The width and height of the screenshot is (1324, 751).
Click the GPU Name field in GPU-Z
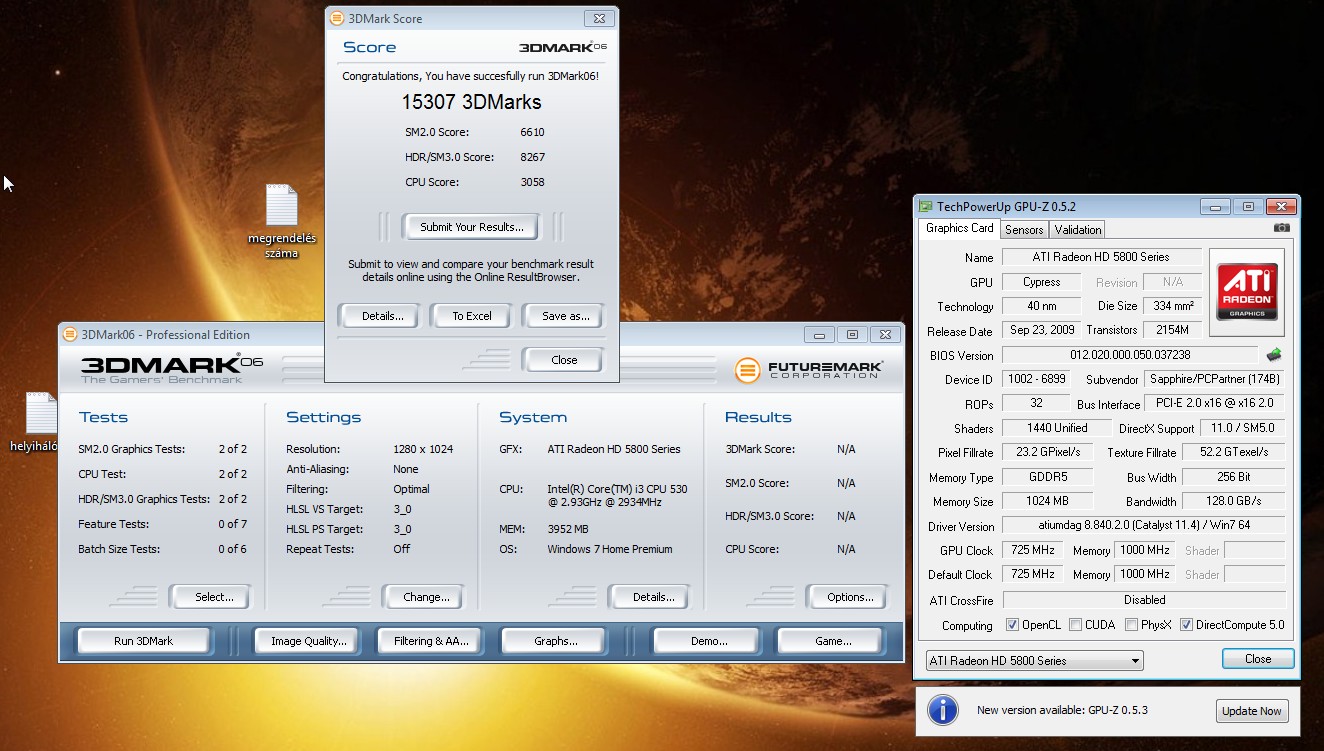pyautogui.click(x=1101, y=257)
